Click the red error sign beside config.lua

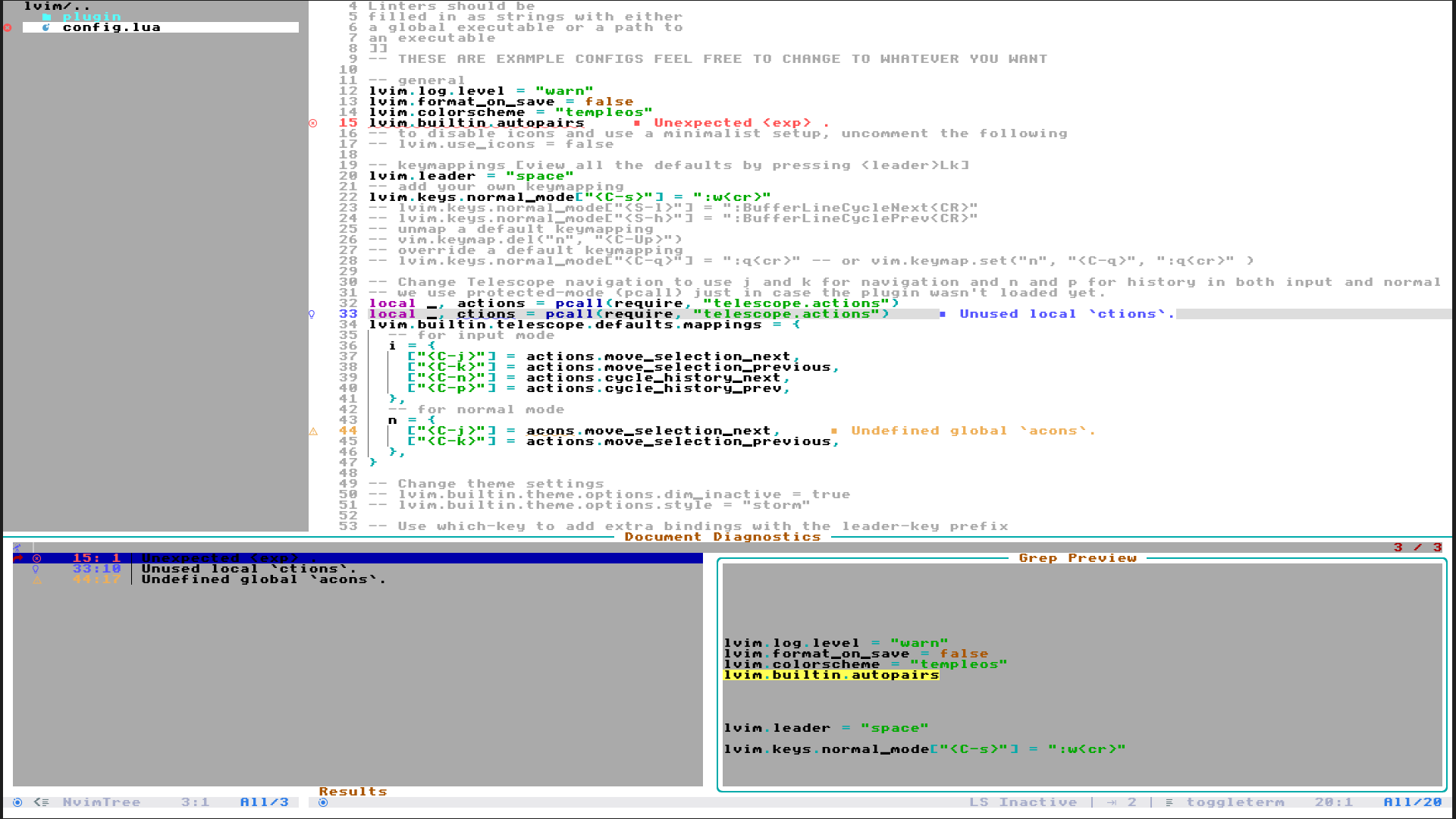tap(8, 27)
